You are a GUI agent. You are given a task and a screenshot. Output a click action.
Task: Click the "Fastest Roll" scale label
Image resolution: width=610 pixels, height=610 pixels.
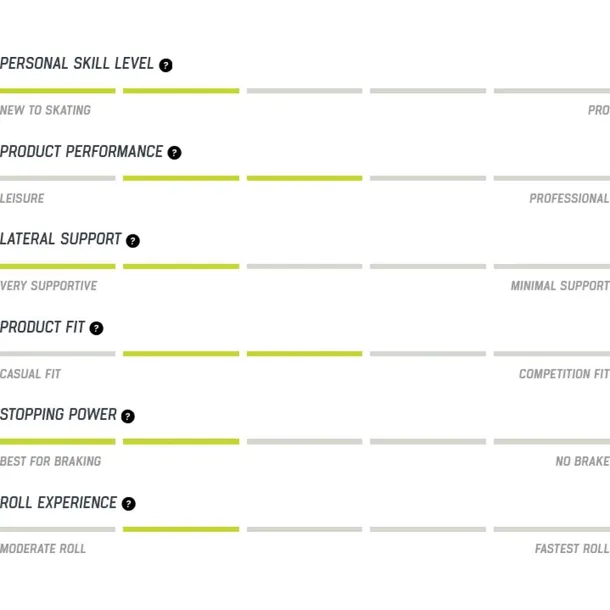(x=571, y=549)
